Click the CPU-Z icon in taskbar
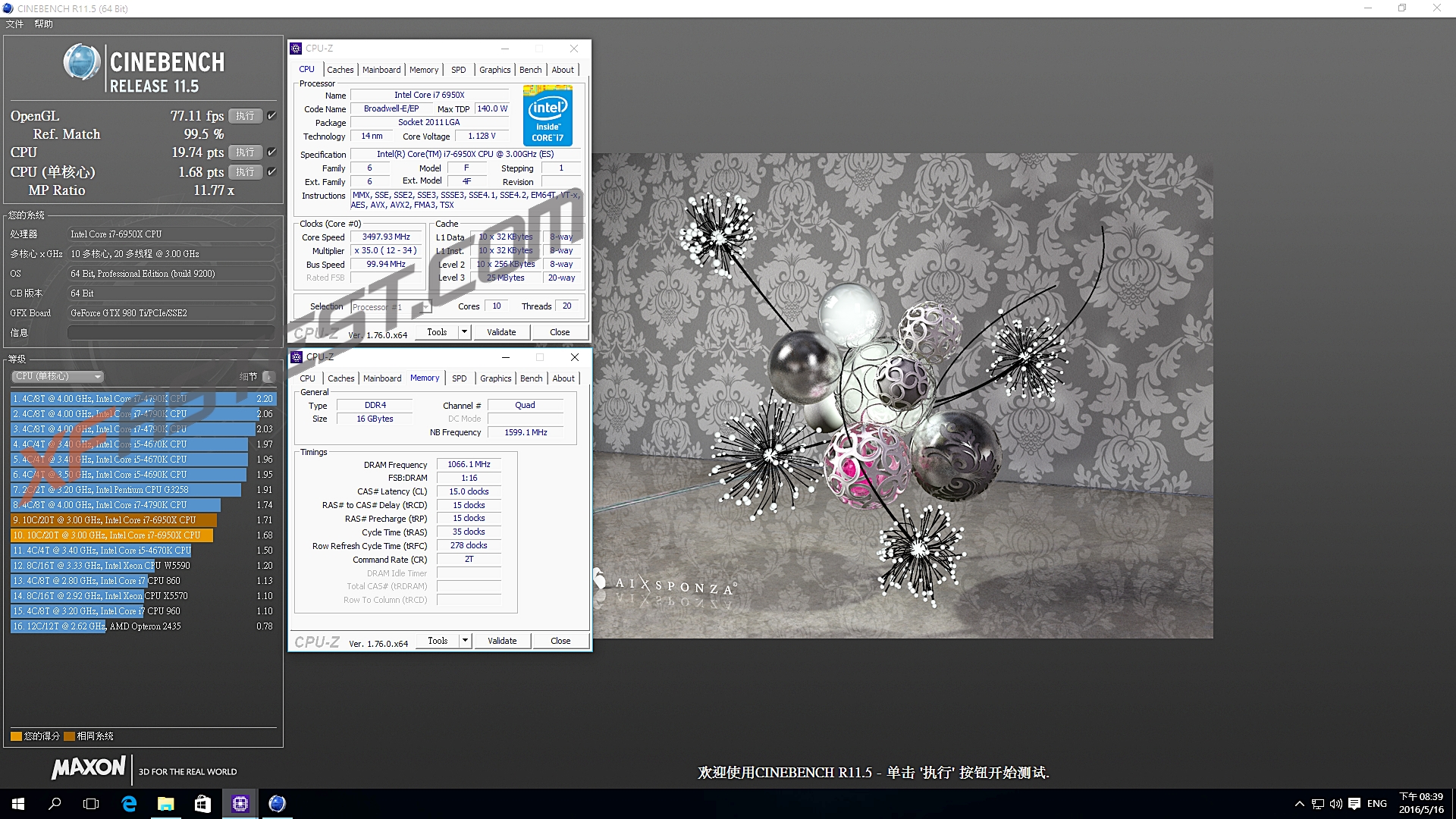Viewport: 1456px width, 819px height. pyautogui.click(x=240, y=804)
